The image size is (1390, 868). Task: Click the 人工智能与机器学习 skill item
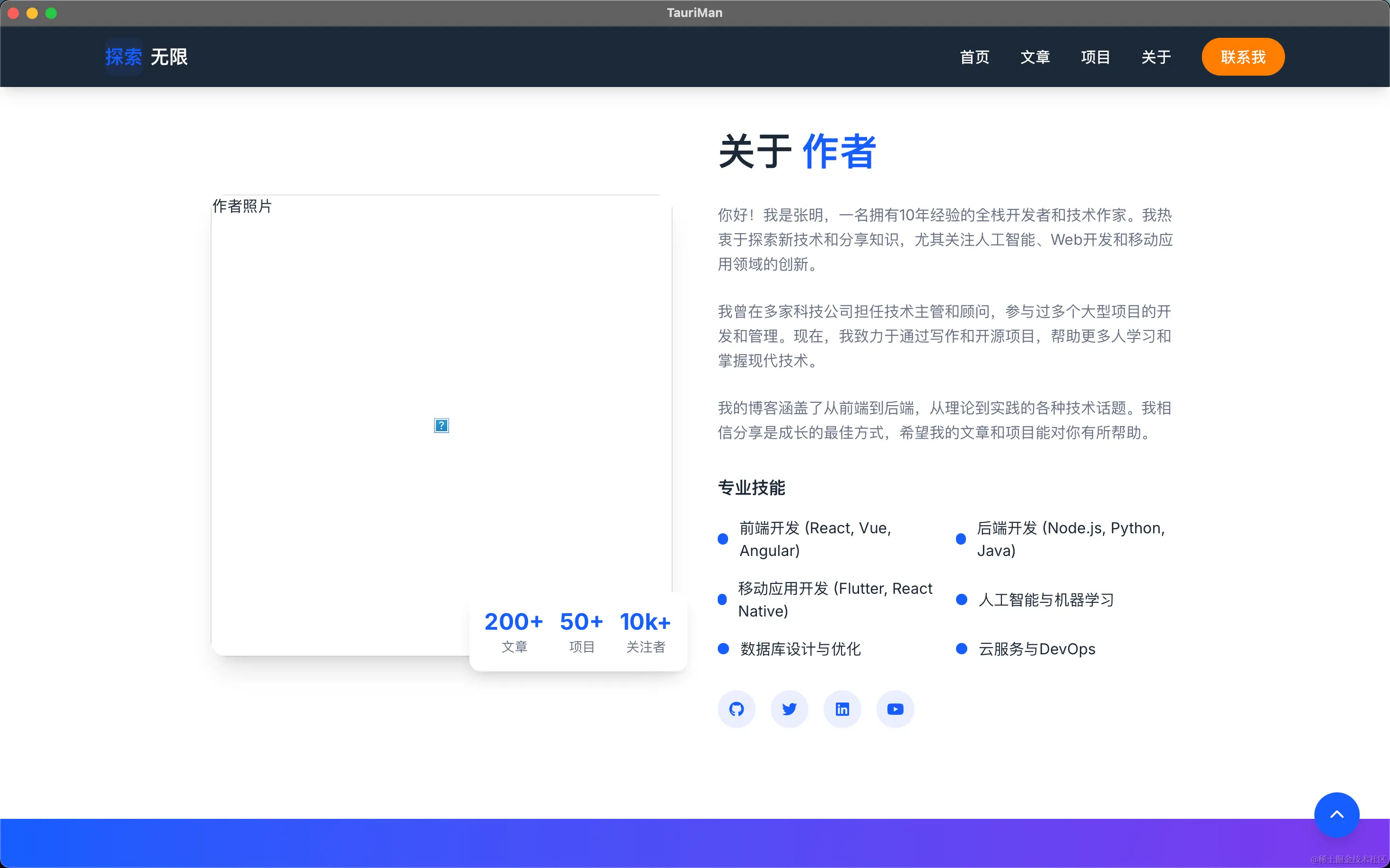point(1034,599)
